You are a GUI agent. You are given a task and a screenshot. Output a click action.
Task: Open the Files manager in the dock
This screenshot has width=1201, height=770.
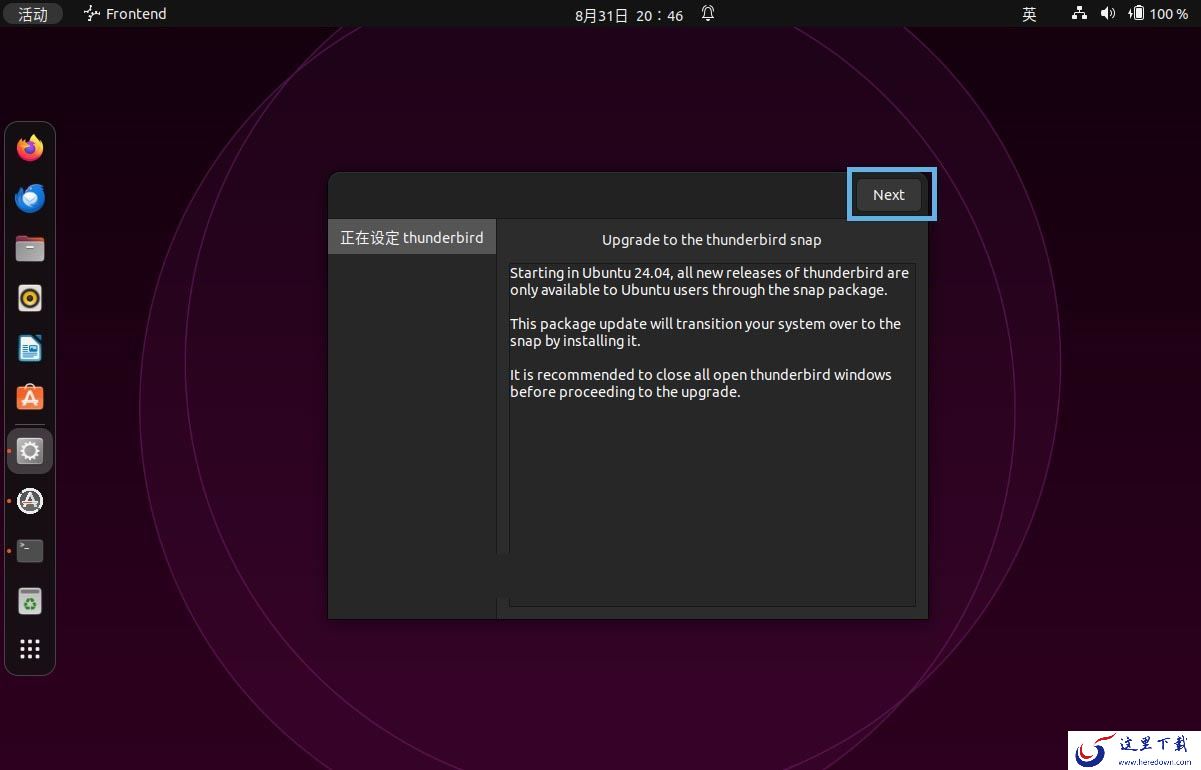[x=30, y=248]
